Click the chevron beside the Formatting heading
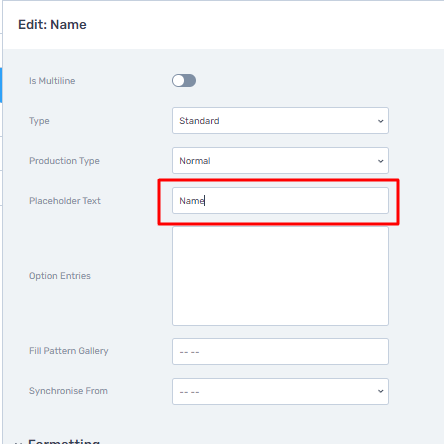The width and height of the screenshot is (444, 444). tap(18, 442)
